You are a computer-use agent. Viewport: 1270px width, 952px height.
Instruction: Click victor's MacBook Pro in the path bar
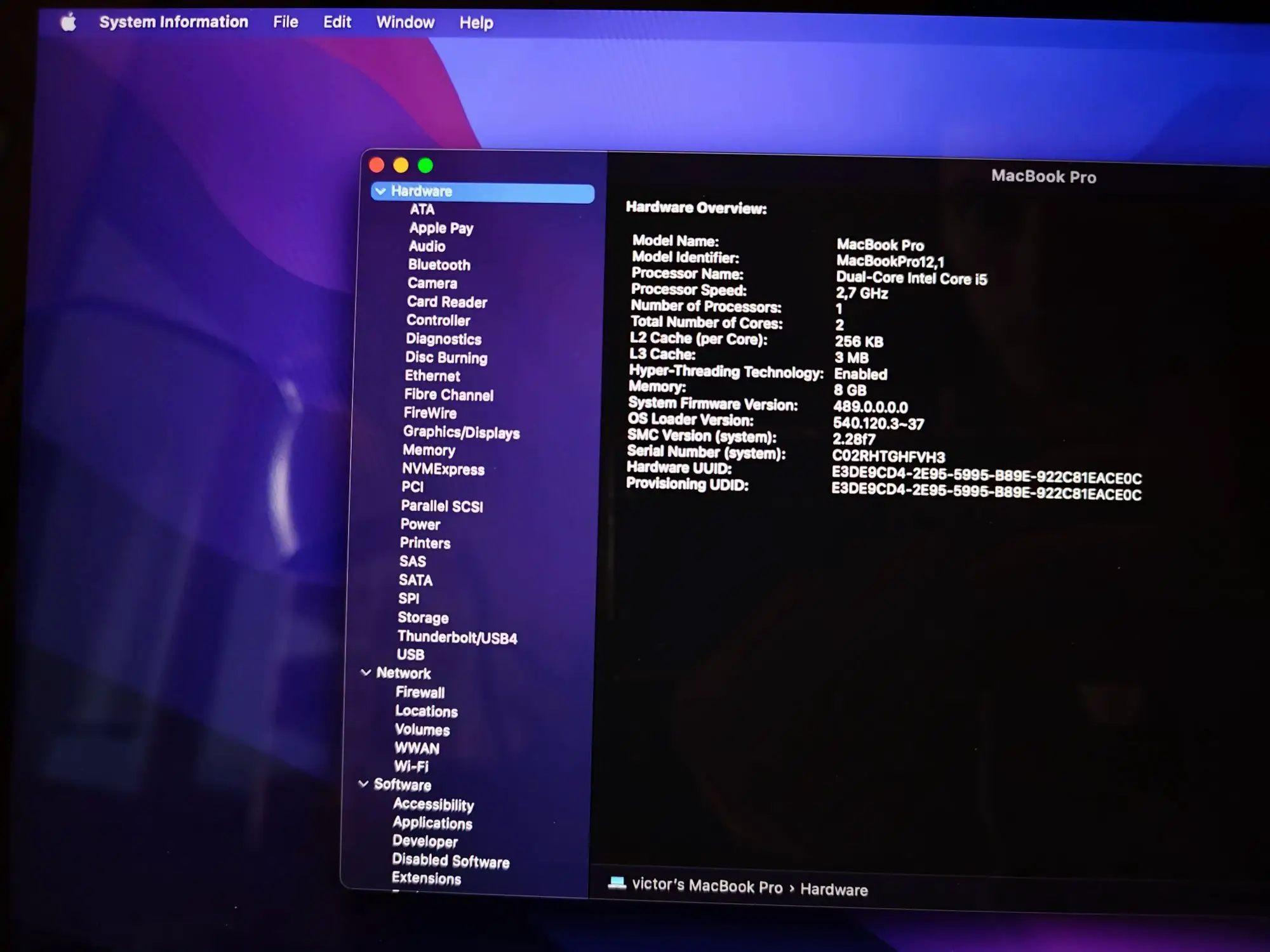coord(707,885)
